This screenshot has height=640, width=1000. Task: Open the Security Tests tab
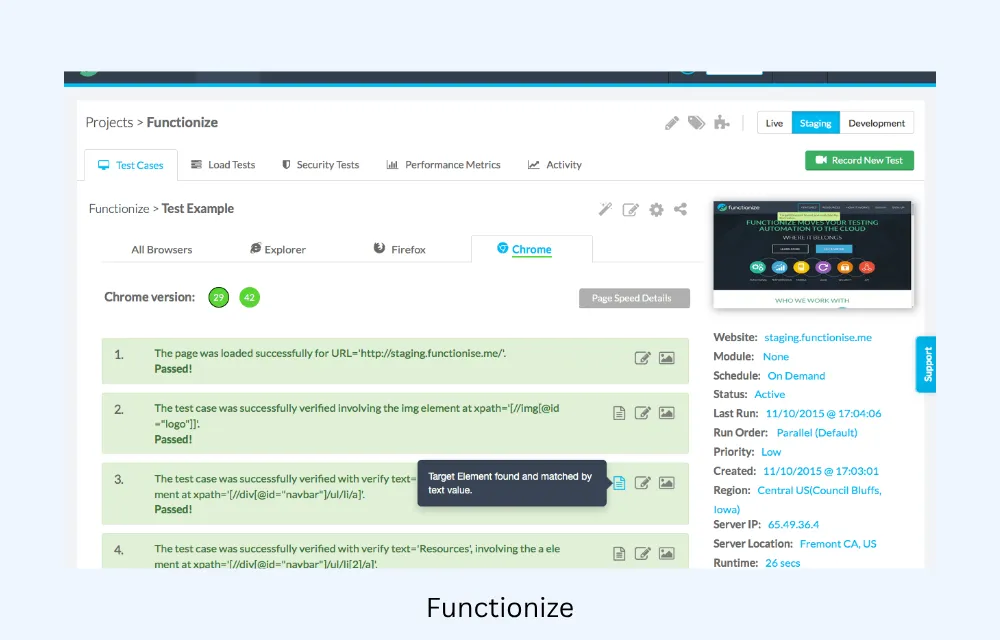(321, 164)
